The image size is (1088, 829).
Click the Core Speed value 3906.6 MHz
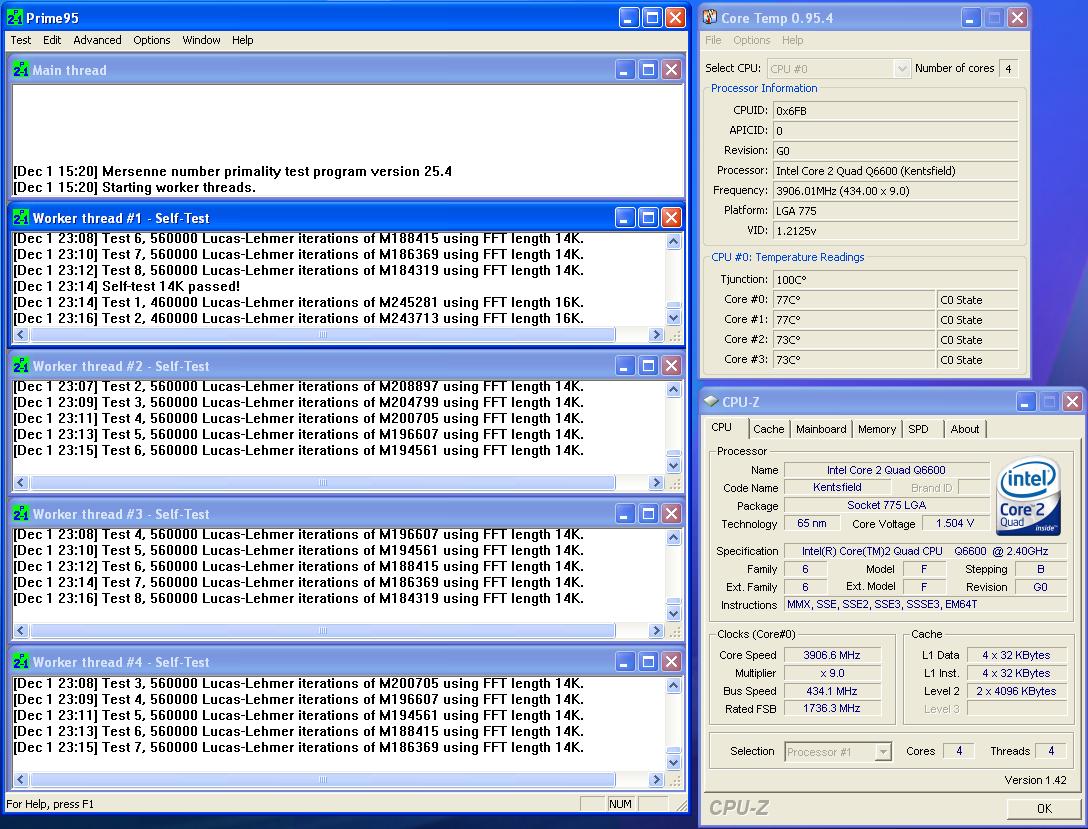point(832,655)
